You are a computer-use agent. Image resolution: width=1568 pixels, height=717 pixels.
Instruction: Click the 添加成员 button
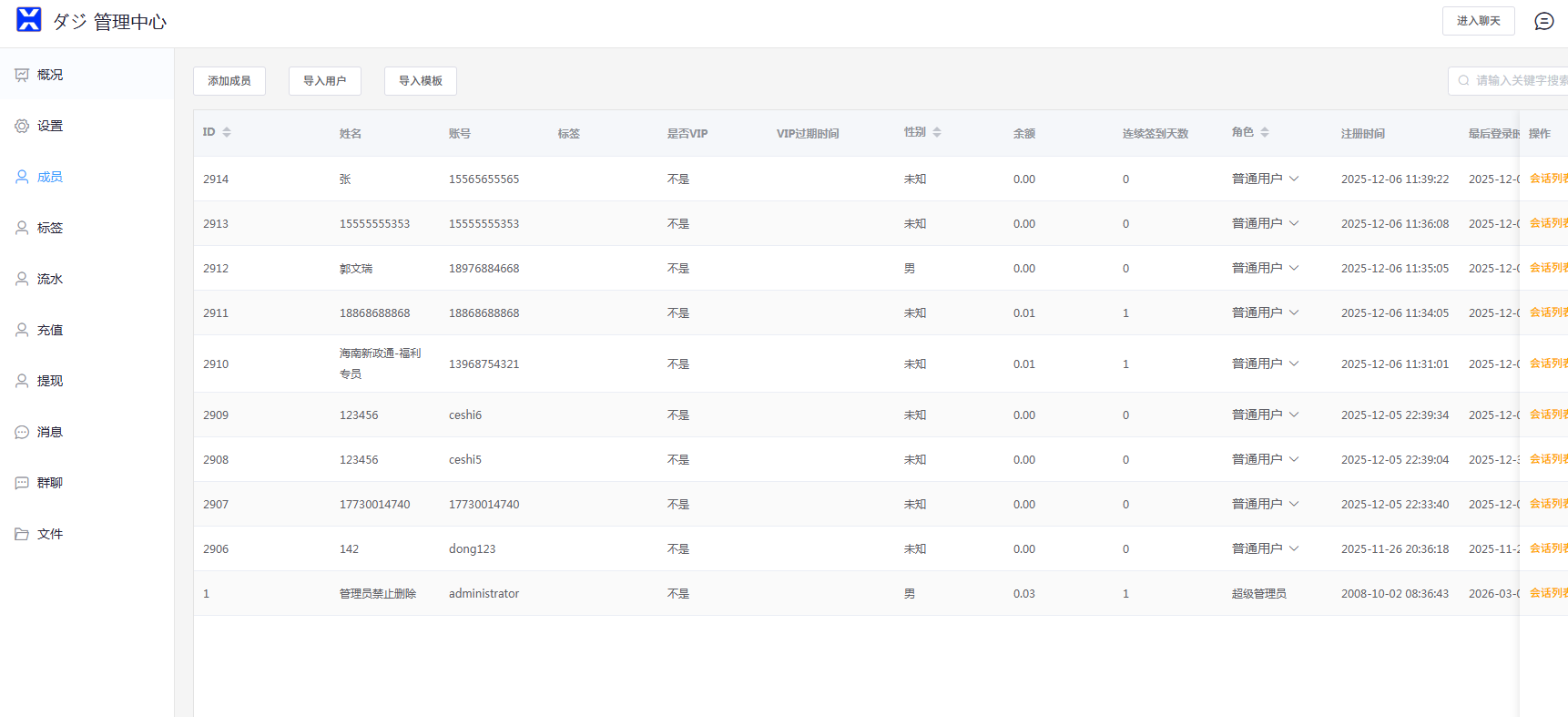click(229, 81)
